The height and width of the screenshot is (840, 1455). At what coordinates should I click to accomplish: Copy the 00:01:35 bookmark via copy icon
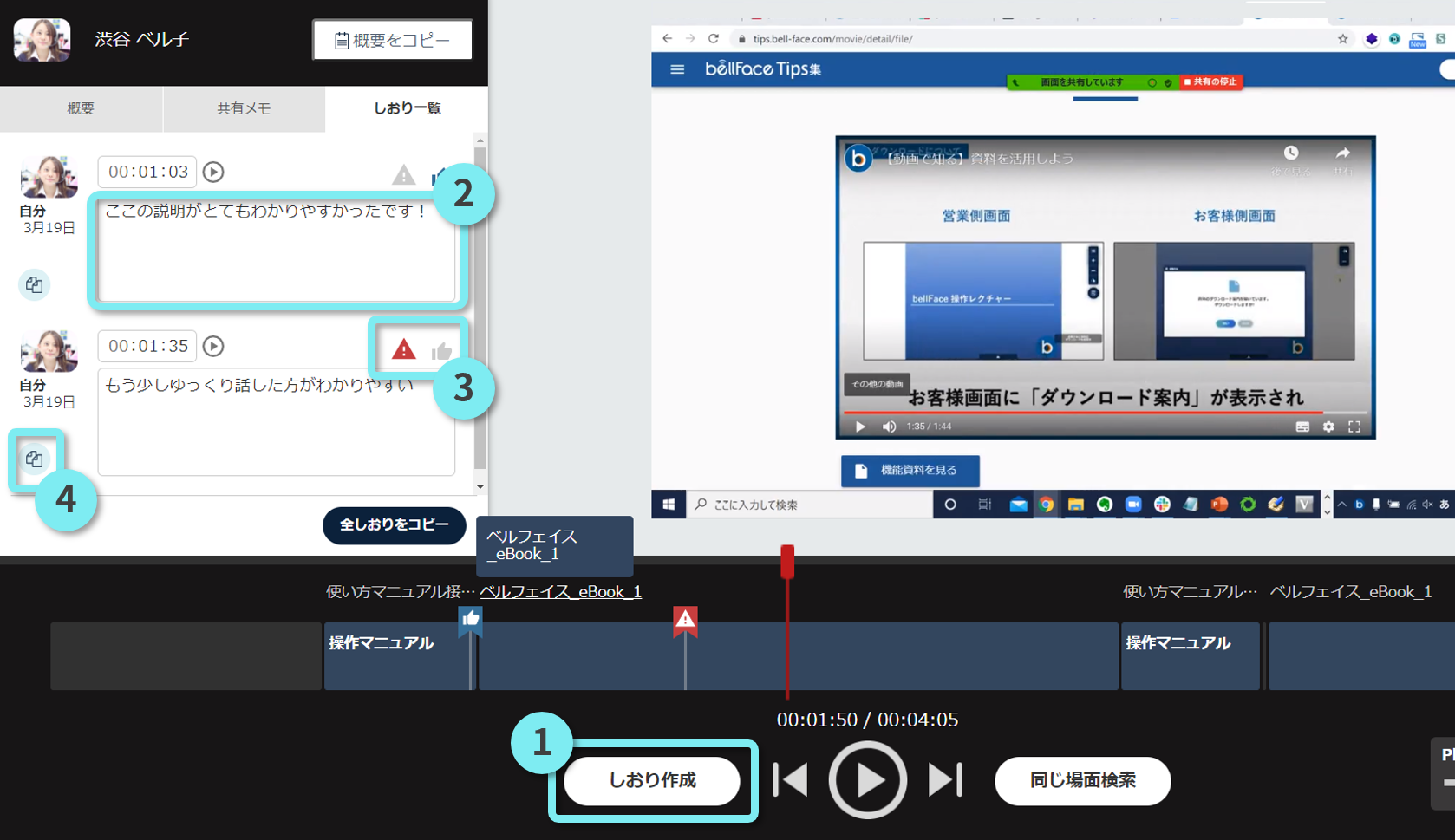tap(34, 459)
